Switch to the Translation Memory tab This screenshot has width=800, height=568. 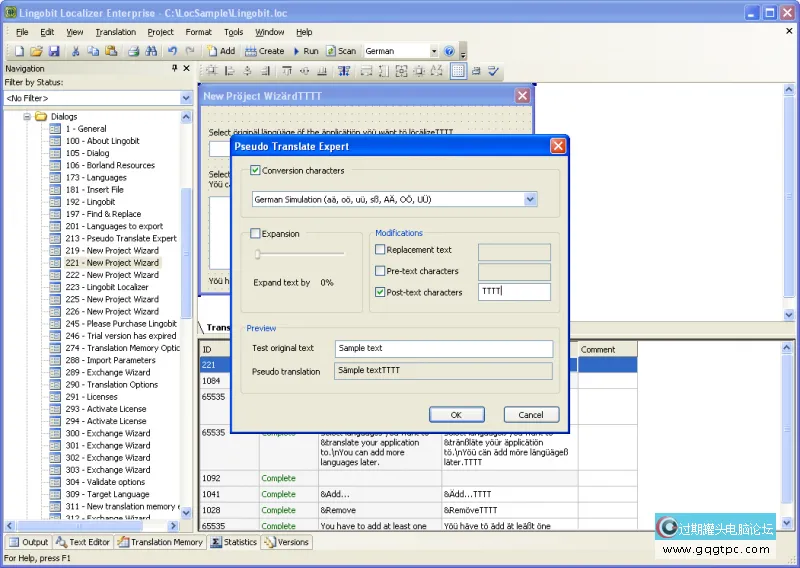160,542
